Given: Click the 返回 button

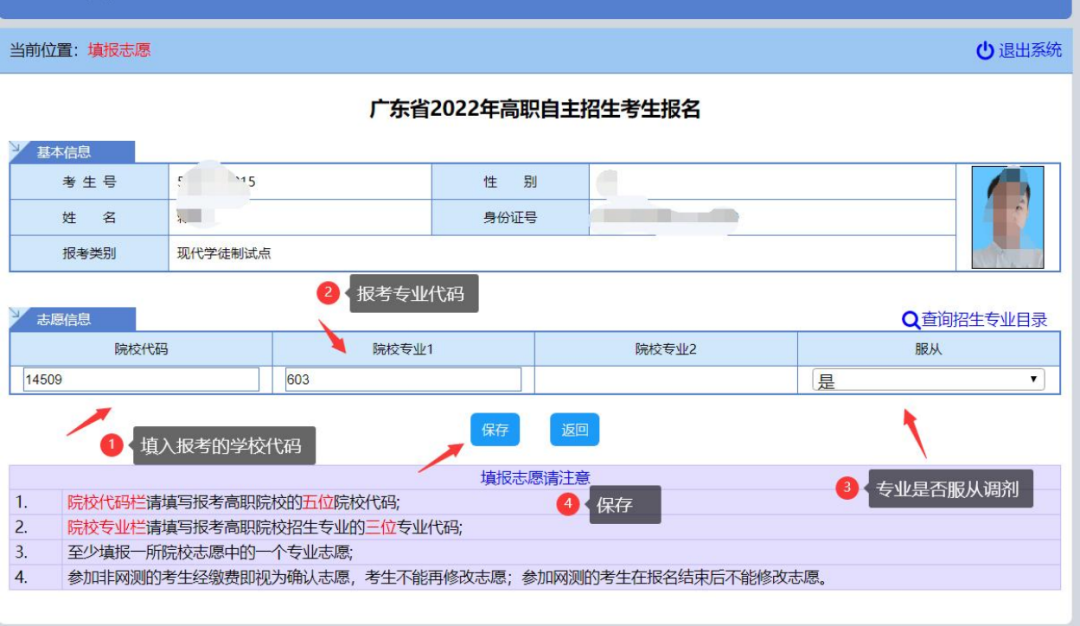Looking at the screenshot, I should tap(574, 430).
